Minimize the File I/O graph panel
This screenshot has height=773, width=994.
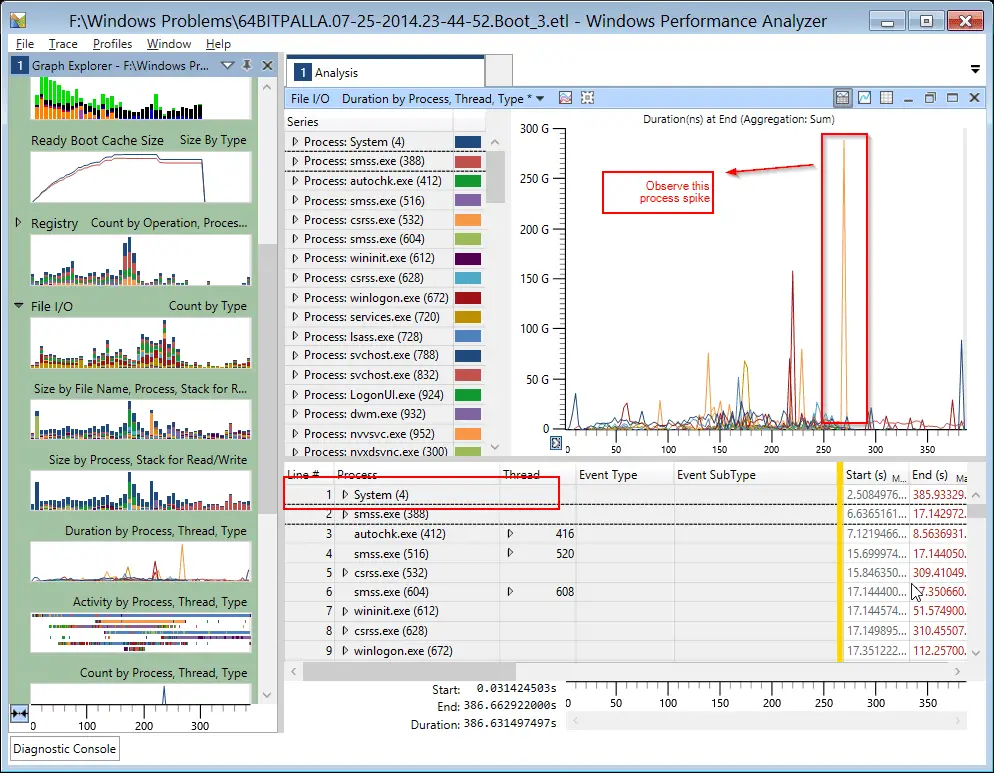point(908,98)
